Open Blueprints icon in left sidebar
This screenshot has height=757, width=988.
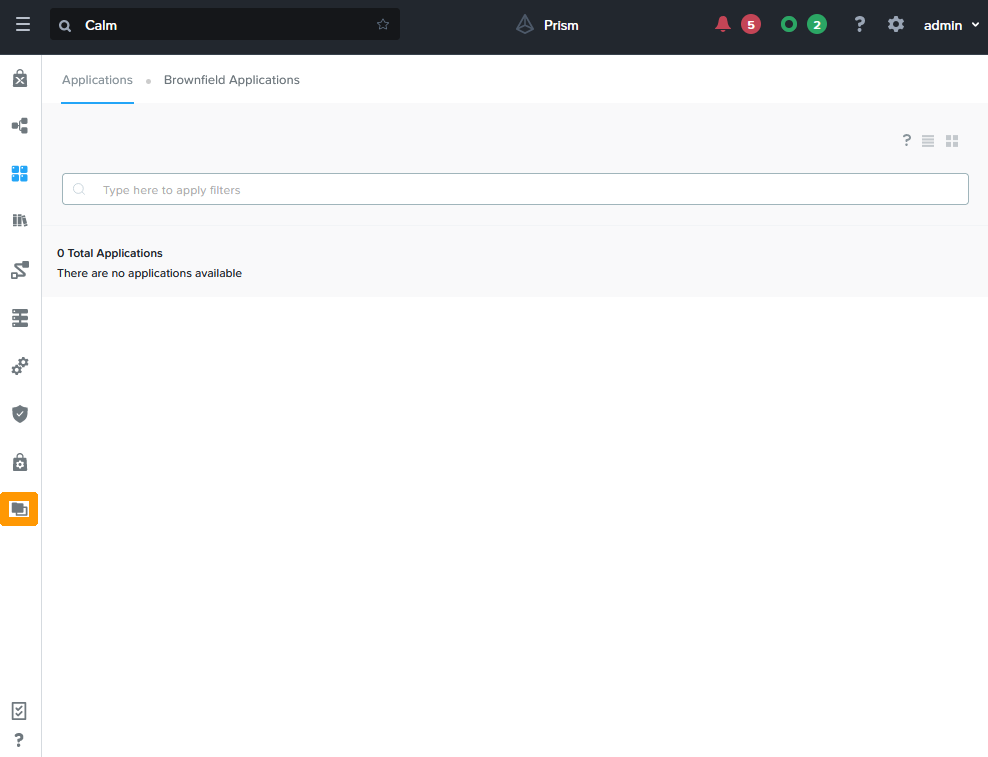pos(19,126)
